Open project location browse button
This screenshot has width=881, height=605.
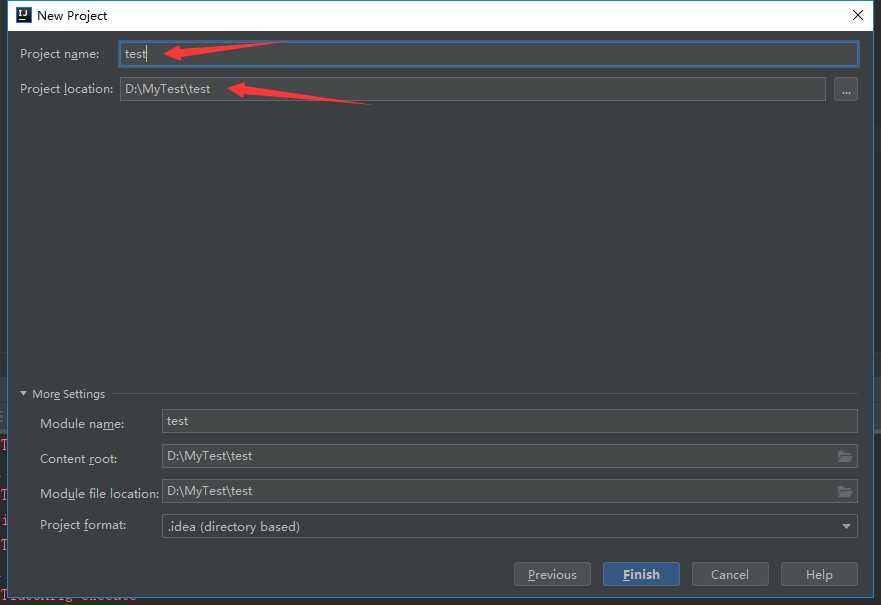pos(846,89)
